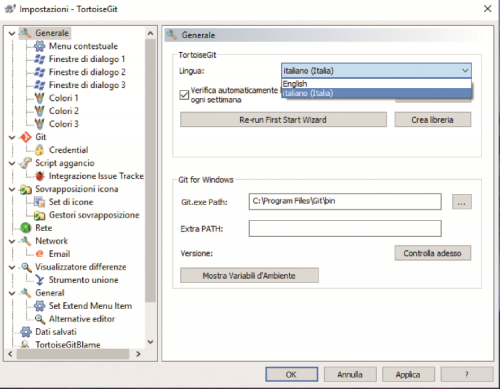Screen dimensions: 500x389
Task: Collapse the Sovrapposizioni icona tree node
Action: [x=12, y=189]
